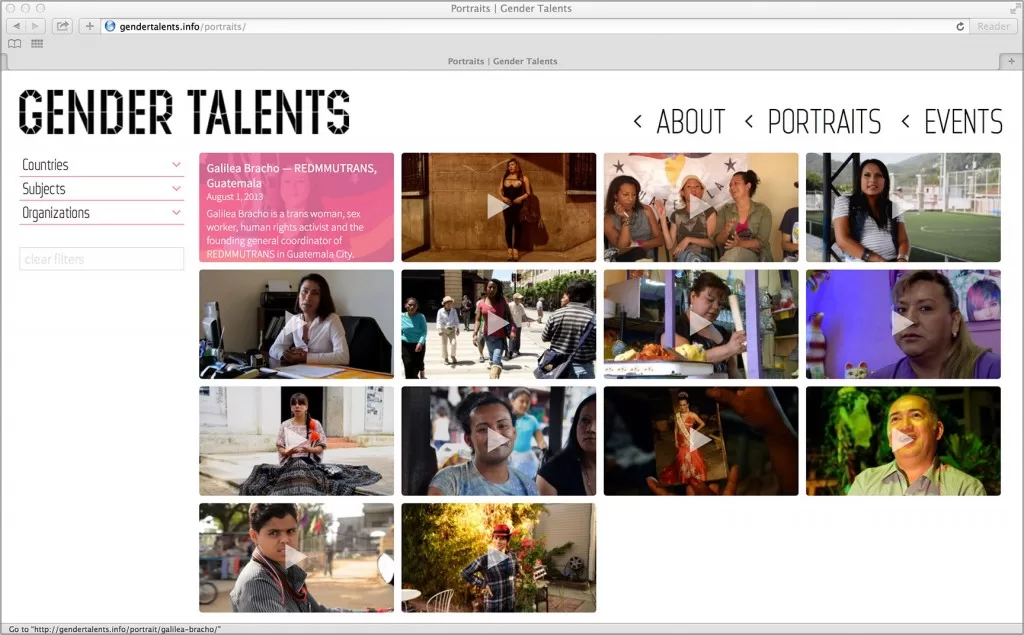Expand the Countries filter dropdown
The image size is (1024, 635).
click(x=101, y=165)
